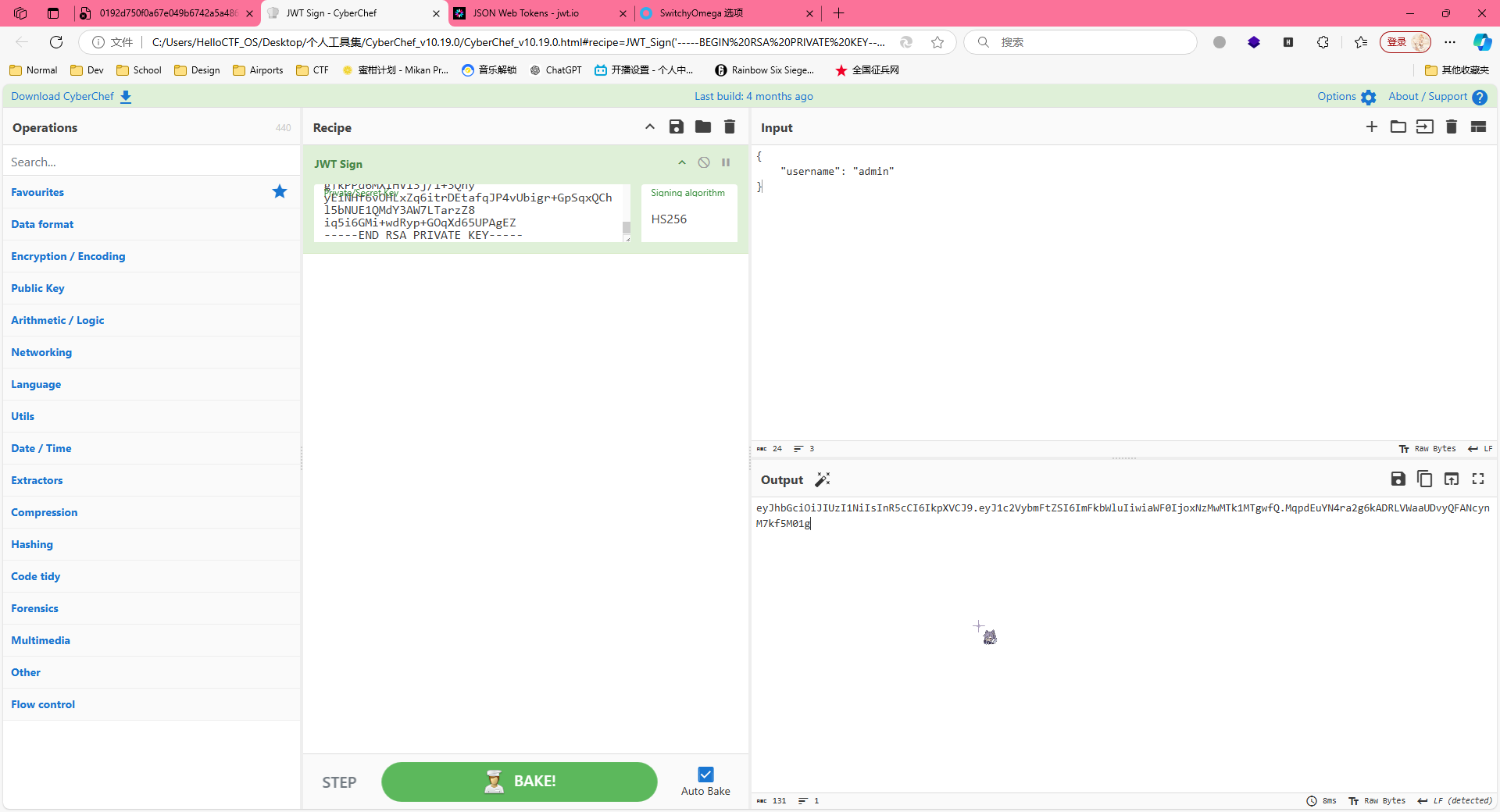
Task: Set breakpoint on JWT Sign operation
Action: click(x=726, y=163)
